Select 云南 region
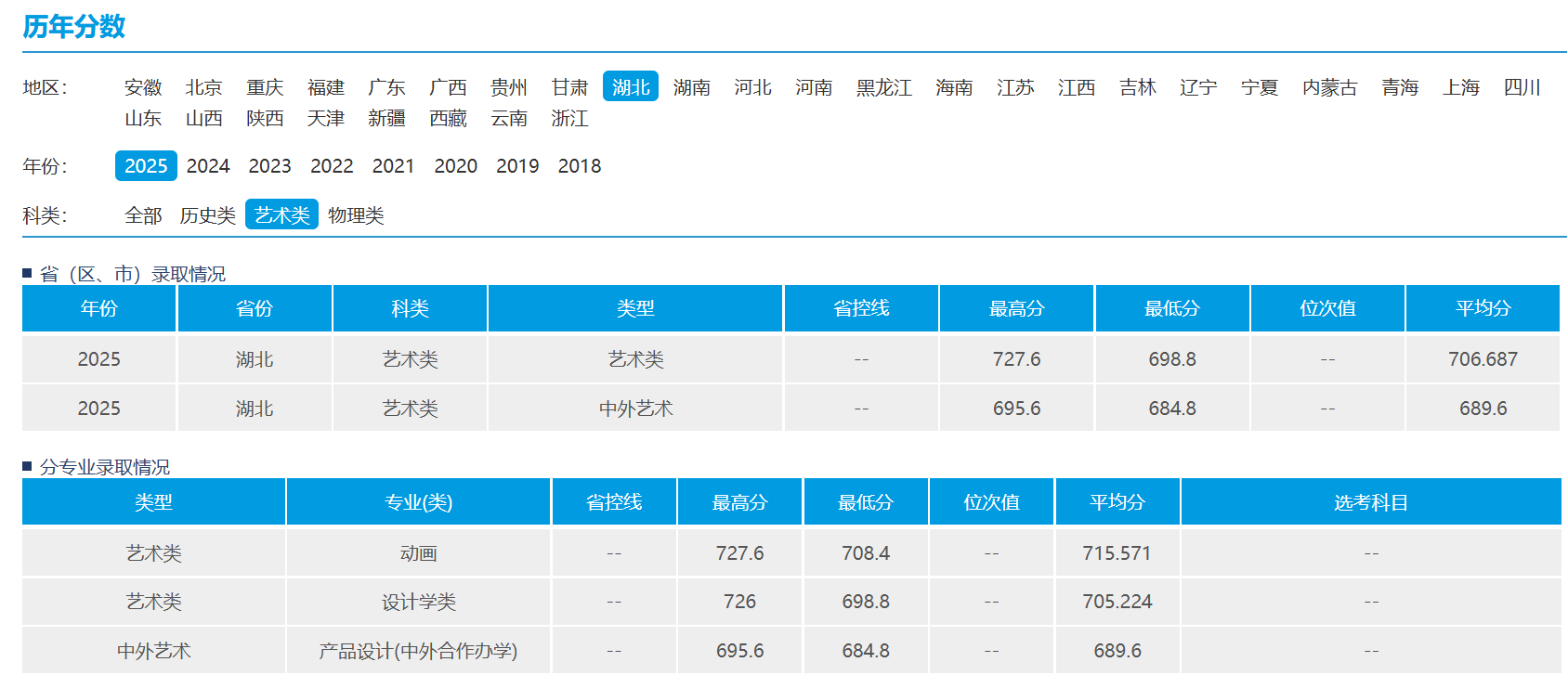1568x688 pixels. tap(509, 119)
